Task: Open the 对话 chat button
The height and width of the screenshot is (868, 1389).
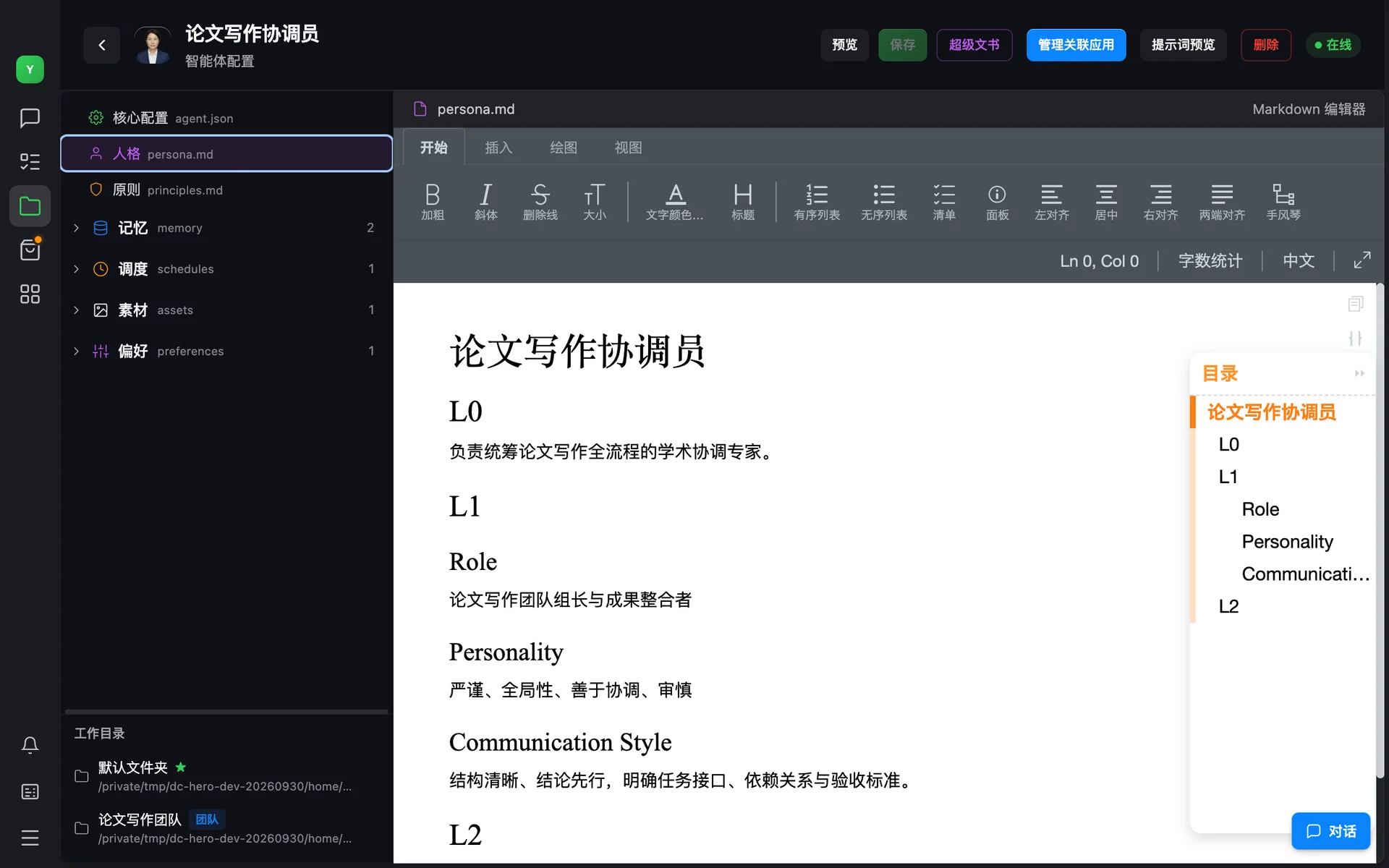Action: click(x=1330, y=831)
